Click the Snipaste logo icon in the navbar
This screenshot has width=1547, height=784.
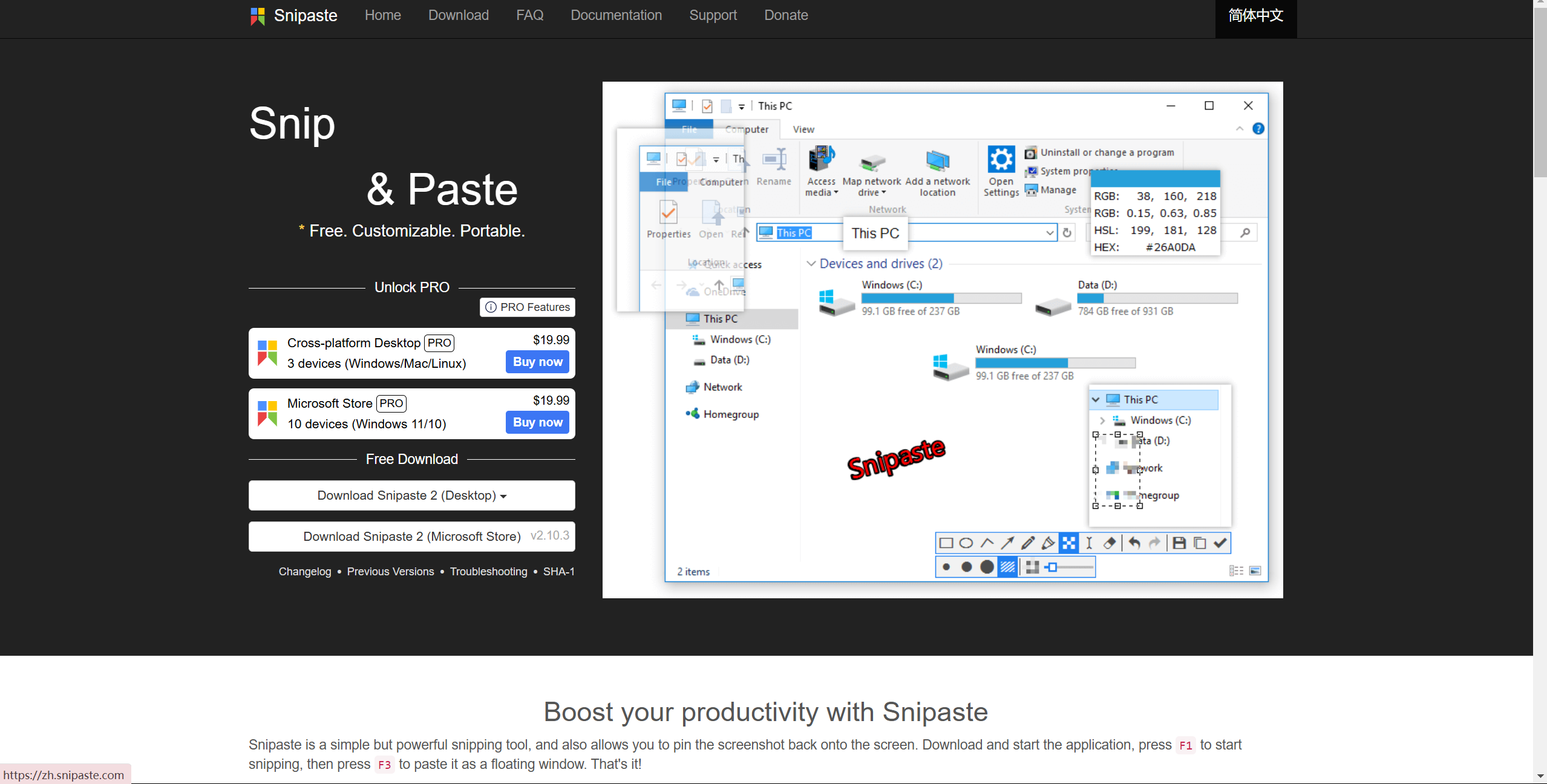pos(258,16)
